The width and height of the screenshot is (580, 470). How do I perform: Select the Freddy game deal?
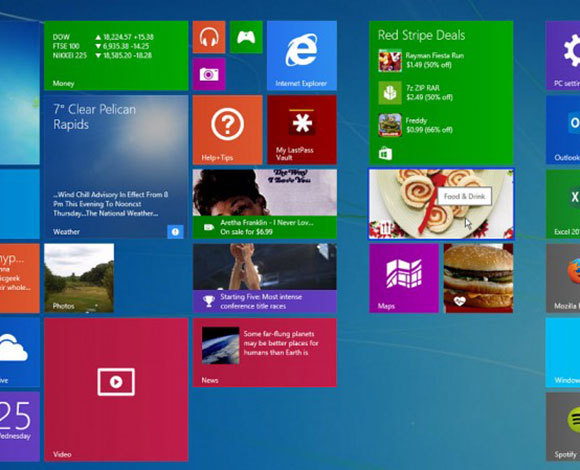[416, 125]
